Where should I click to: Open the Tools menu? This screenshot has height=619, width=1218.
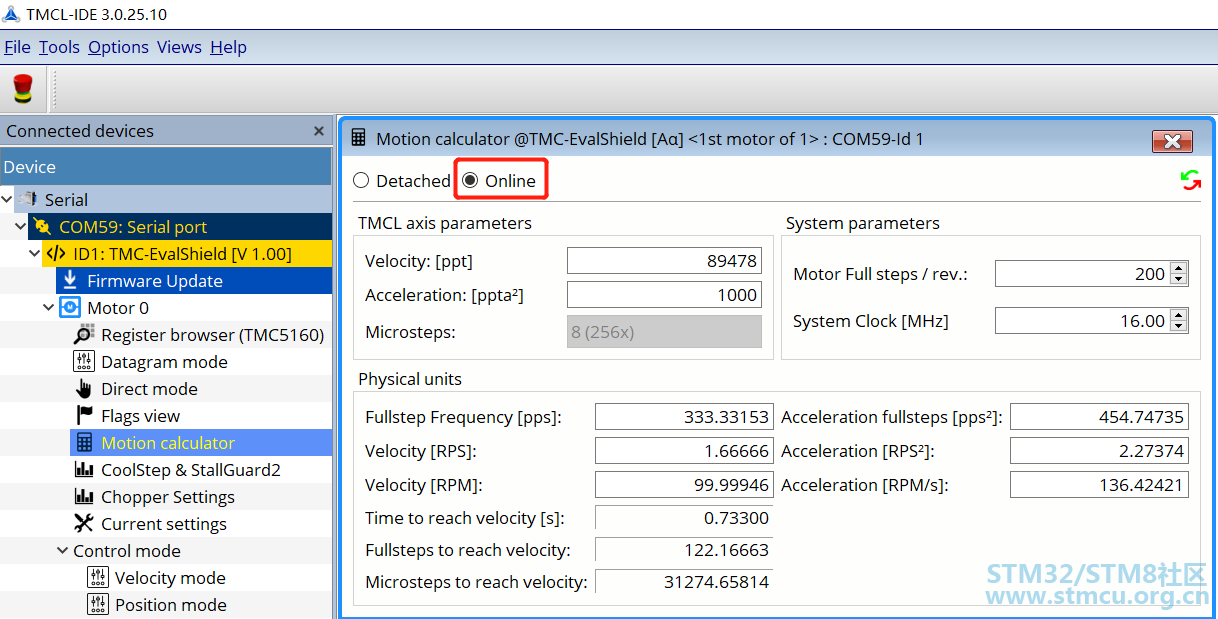(x=59, y=47)
